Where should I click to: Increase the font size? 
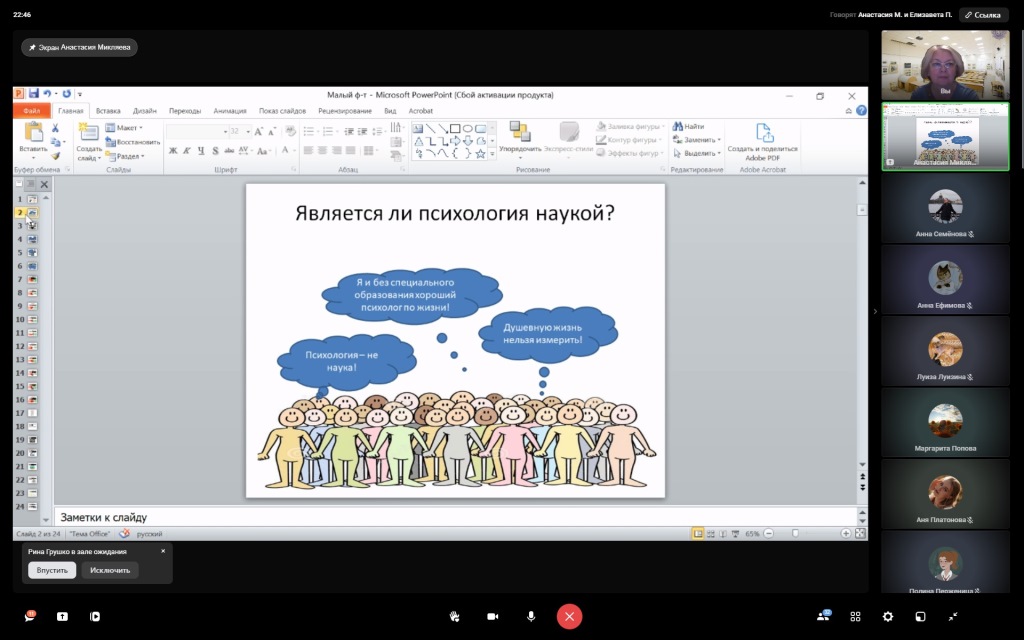pyautogui.click(x=259, y=131)
